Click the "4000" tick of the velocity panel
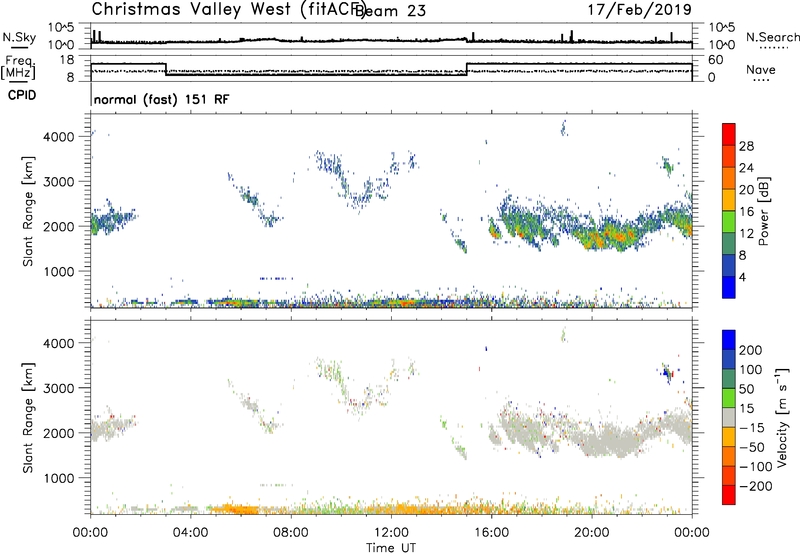 click(x=59, y=343)
